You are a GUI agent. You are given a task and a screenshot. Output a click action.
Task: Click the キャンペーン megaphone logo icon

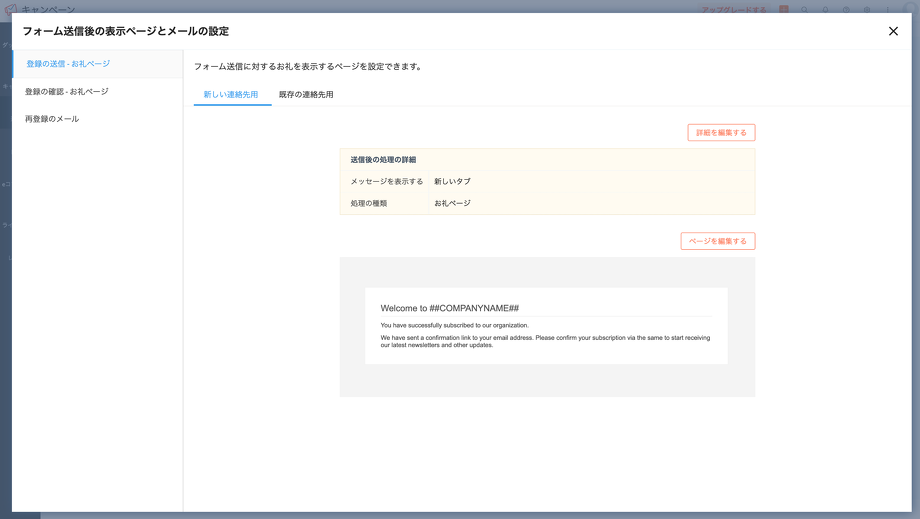coord(10,10)
